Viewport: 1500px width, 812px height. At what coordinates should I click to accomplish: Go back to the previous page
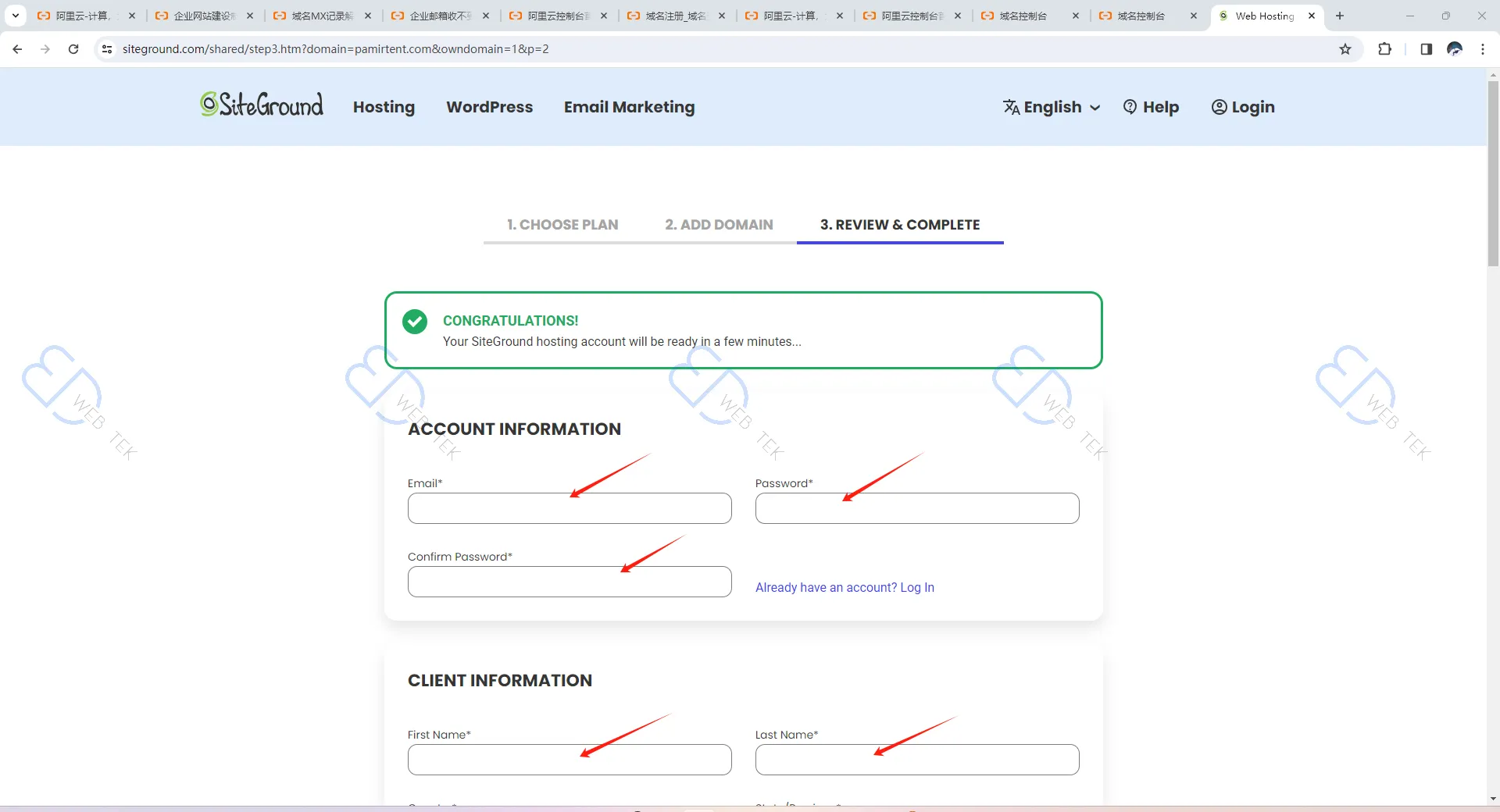click(x=17, y=49)
